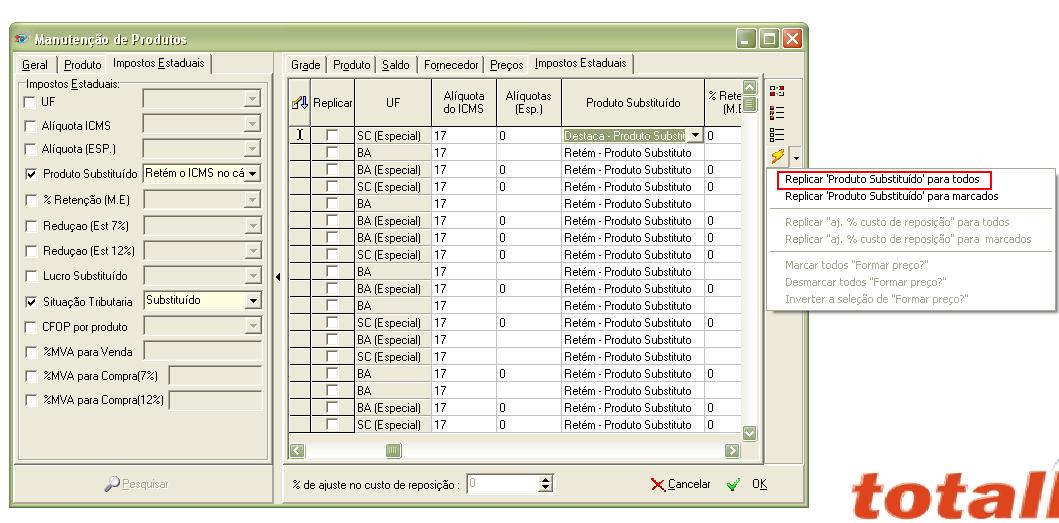
Task: Click the Alíquotas (Esp.) column header
Action: 529,103
